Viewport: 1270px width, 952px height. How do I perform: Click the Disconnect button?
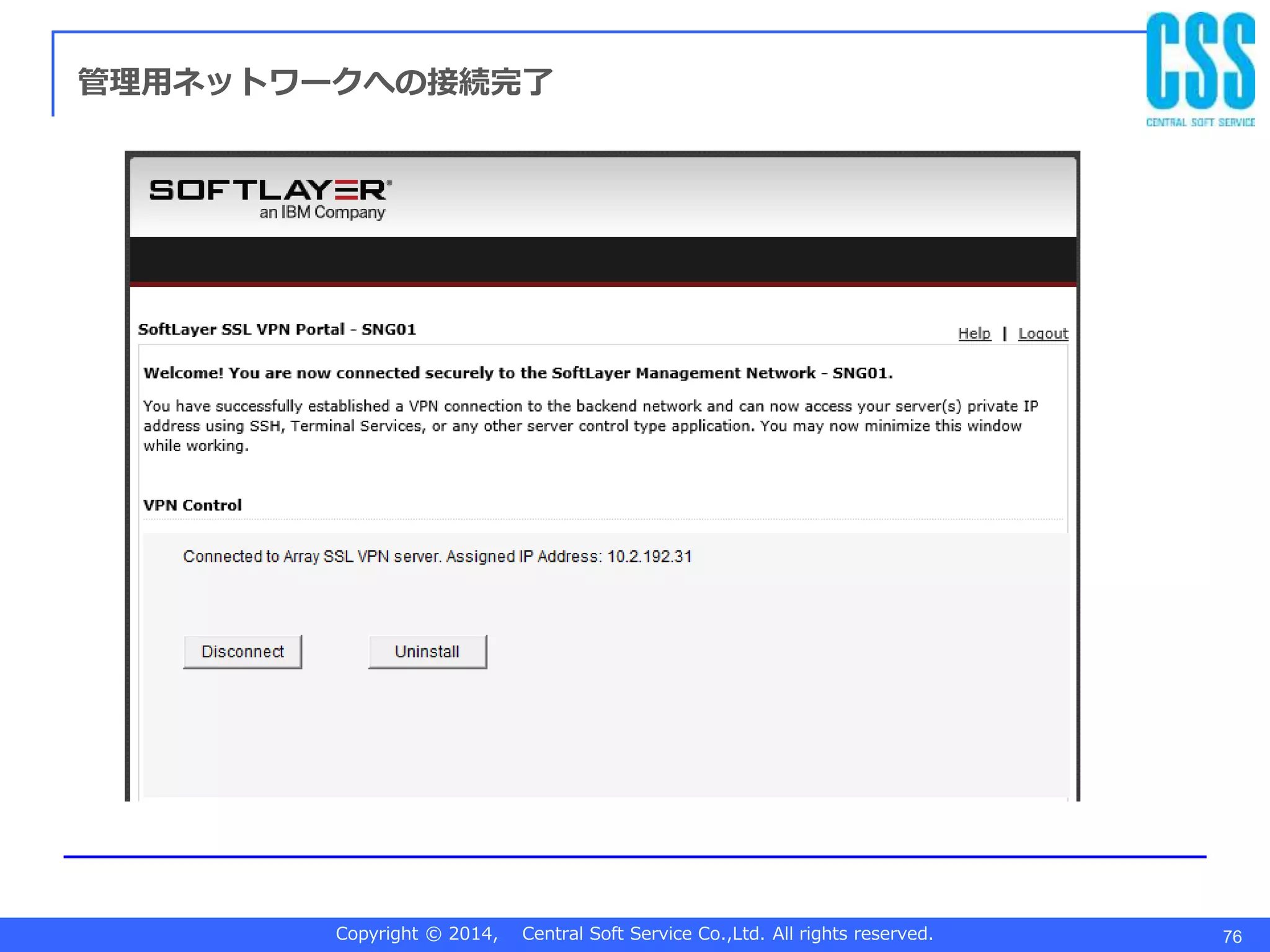(242, 651)
